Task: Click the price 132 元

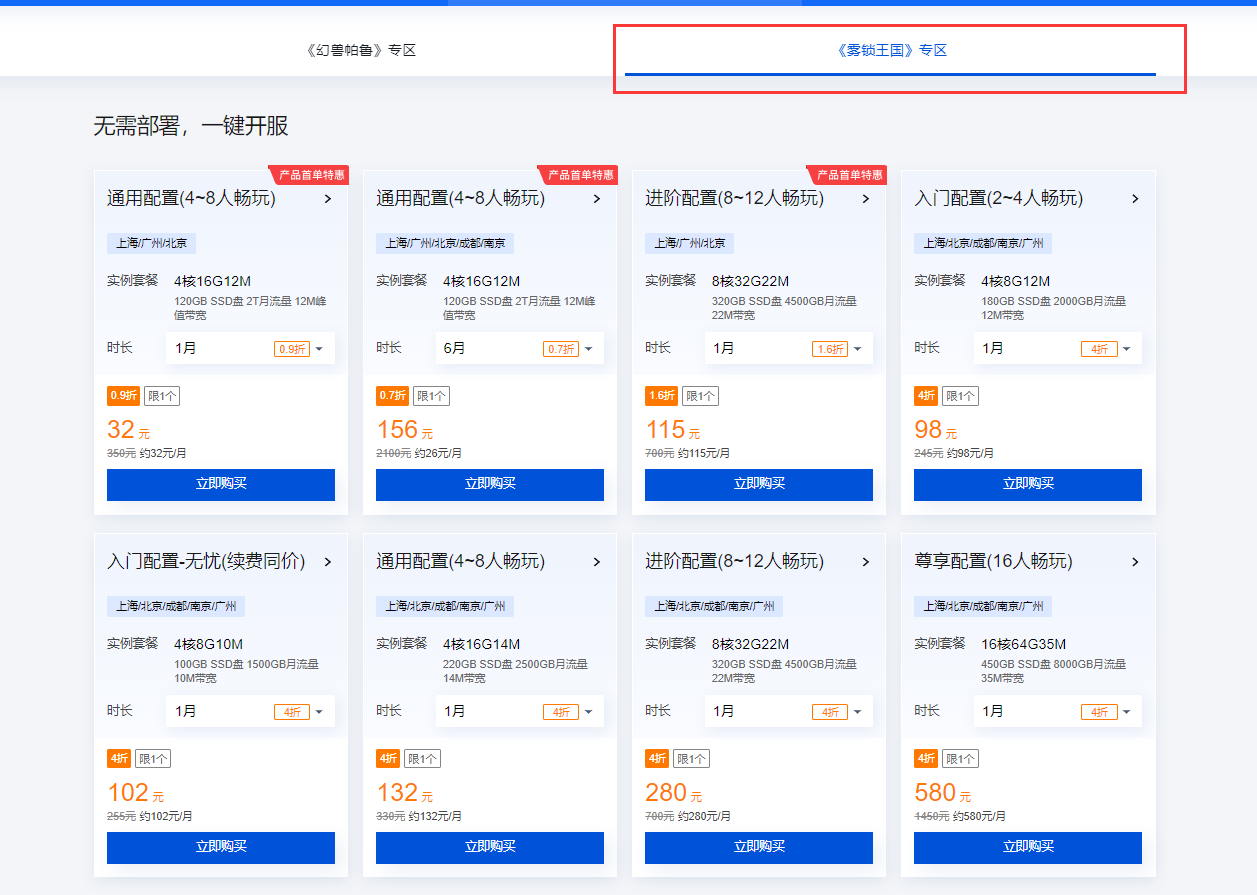Action: (x=404, y=793)
